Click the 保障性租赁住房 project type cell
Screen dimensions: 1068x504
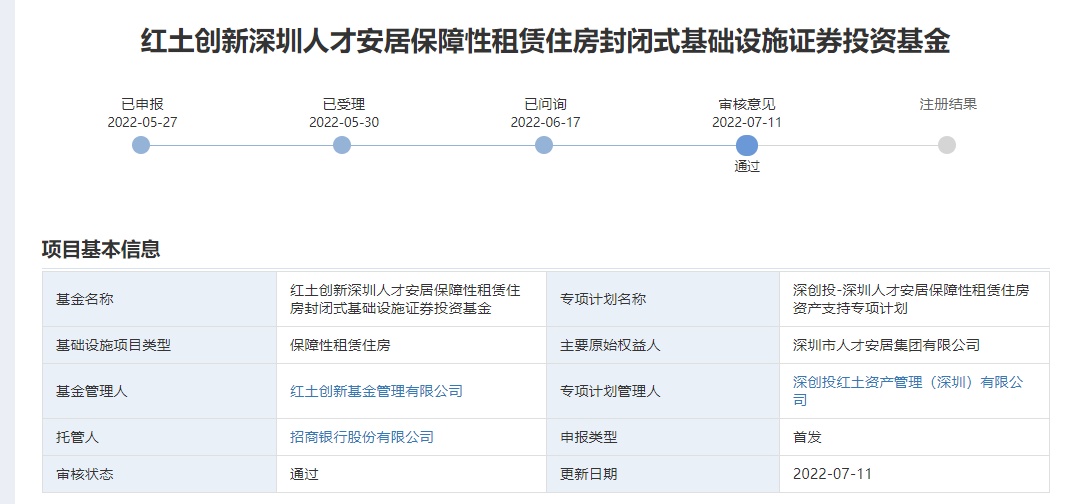click(340, 345)
